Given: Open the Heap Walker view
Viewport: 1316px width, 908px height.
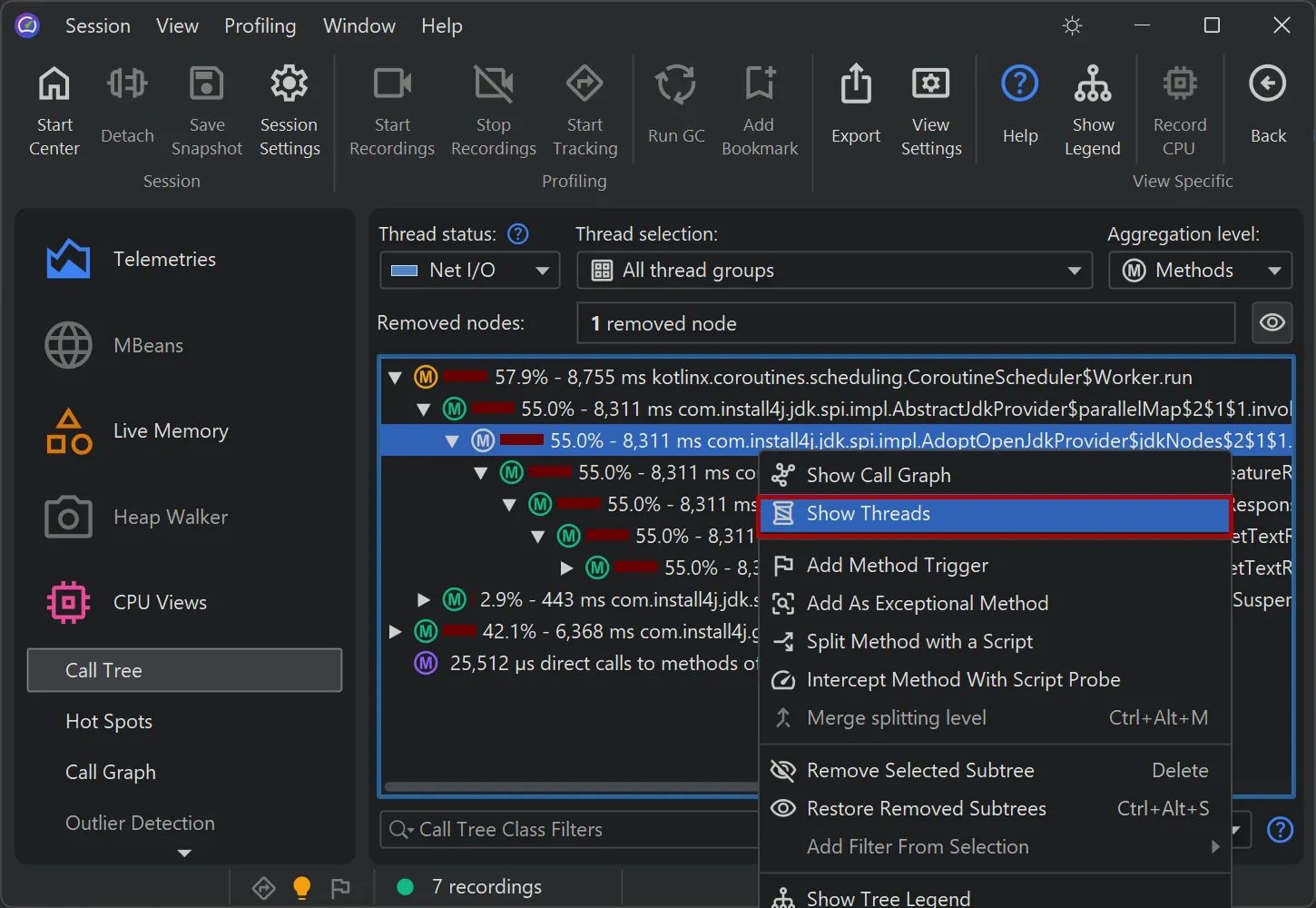Looking at the screenshot, I should 170,517.
